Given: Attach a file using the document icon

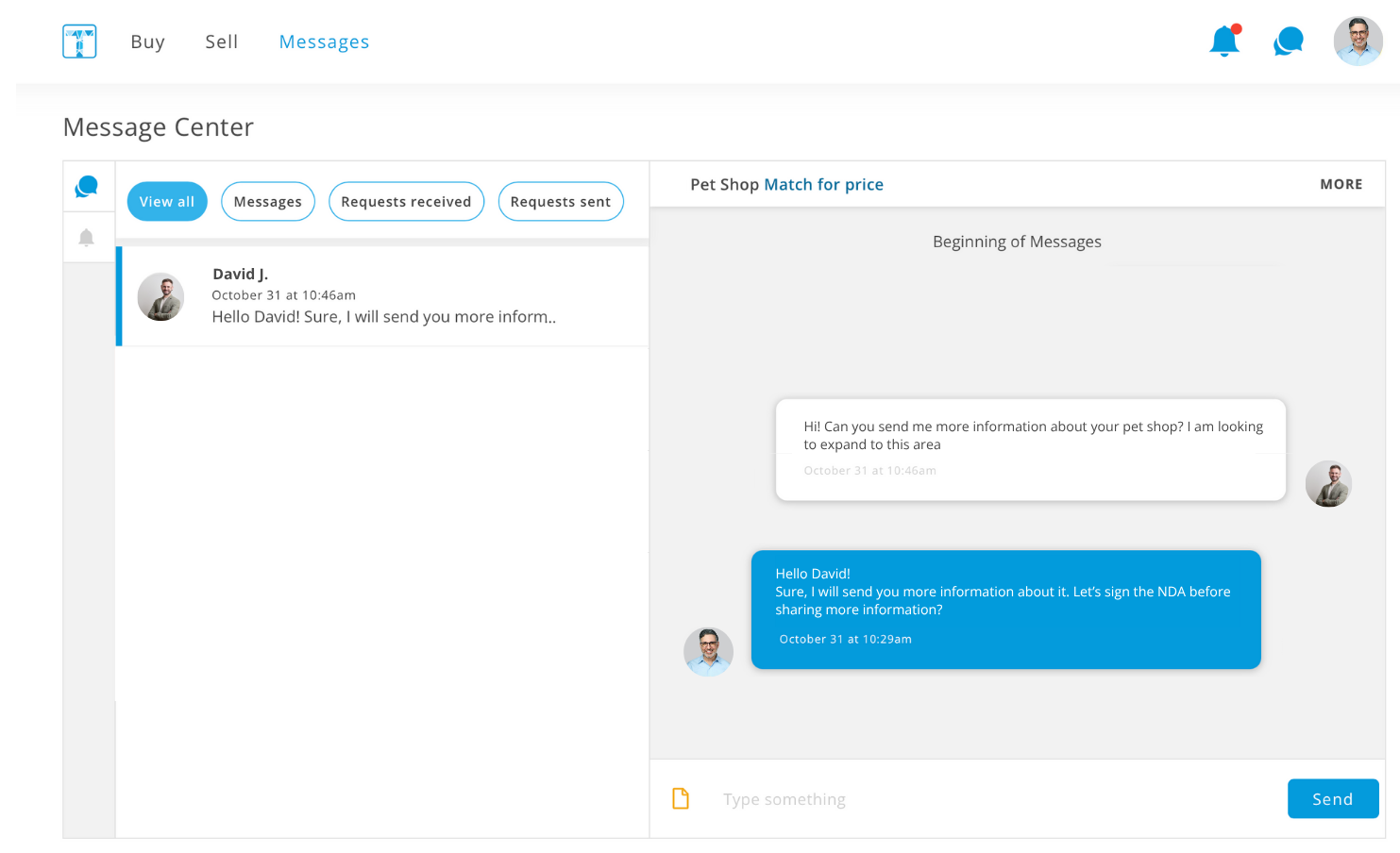Looking at the screenshot, I should click(681, 799).
